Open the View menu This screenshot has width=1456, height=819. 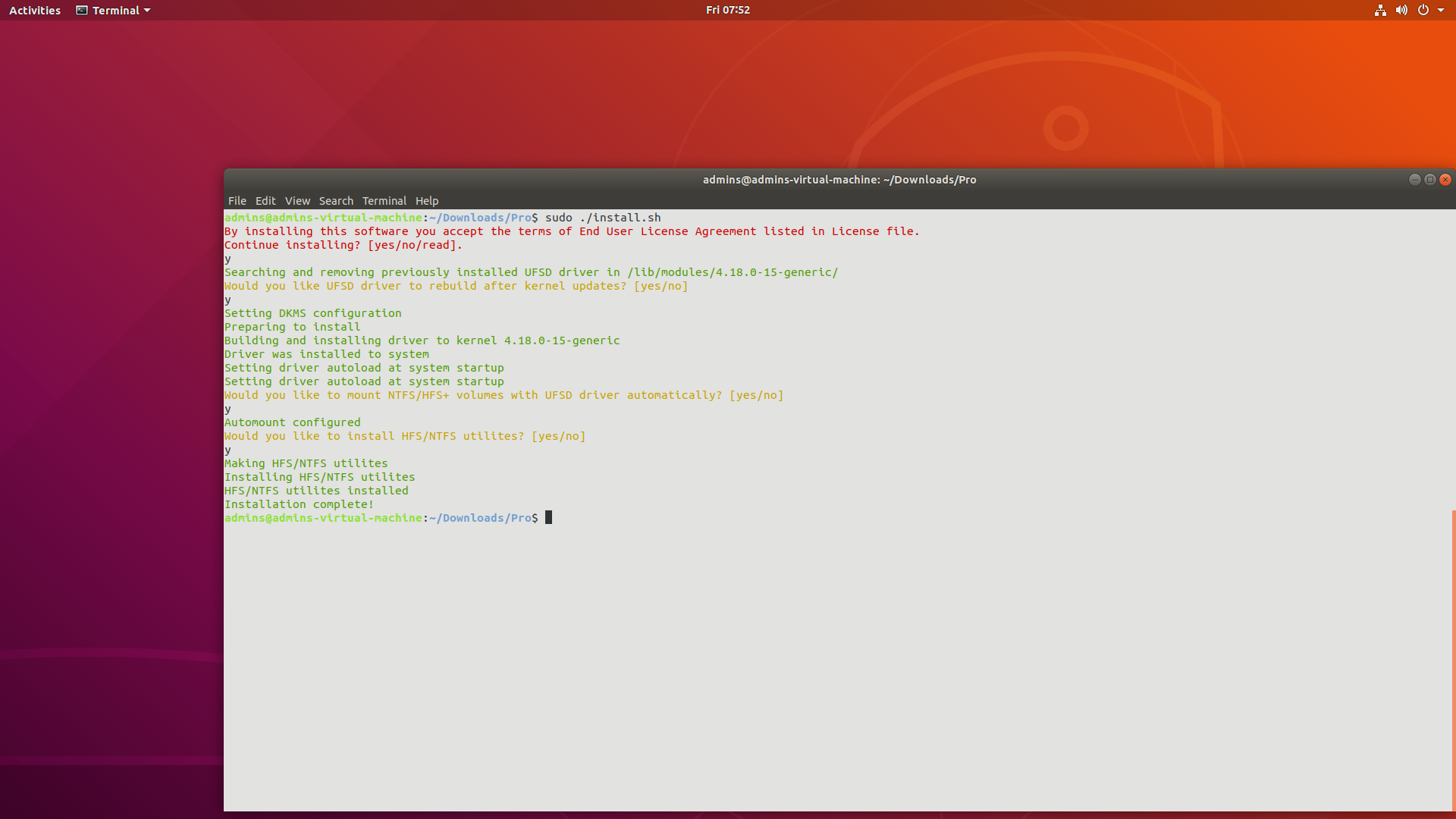point(297,201)
